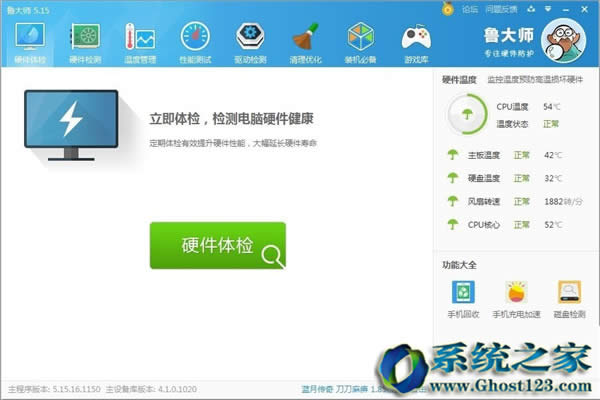Open the 手机回收 phone recycling tool

click(465, 300)
